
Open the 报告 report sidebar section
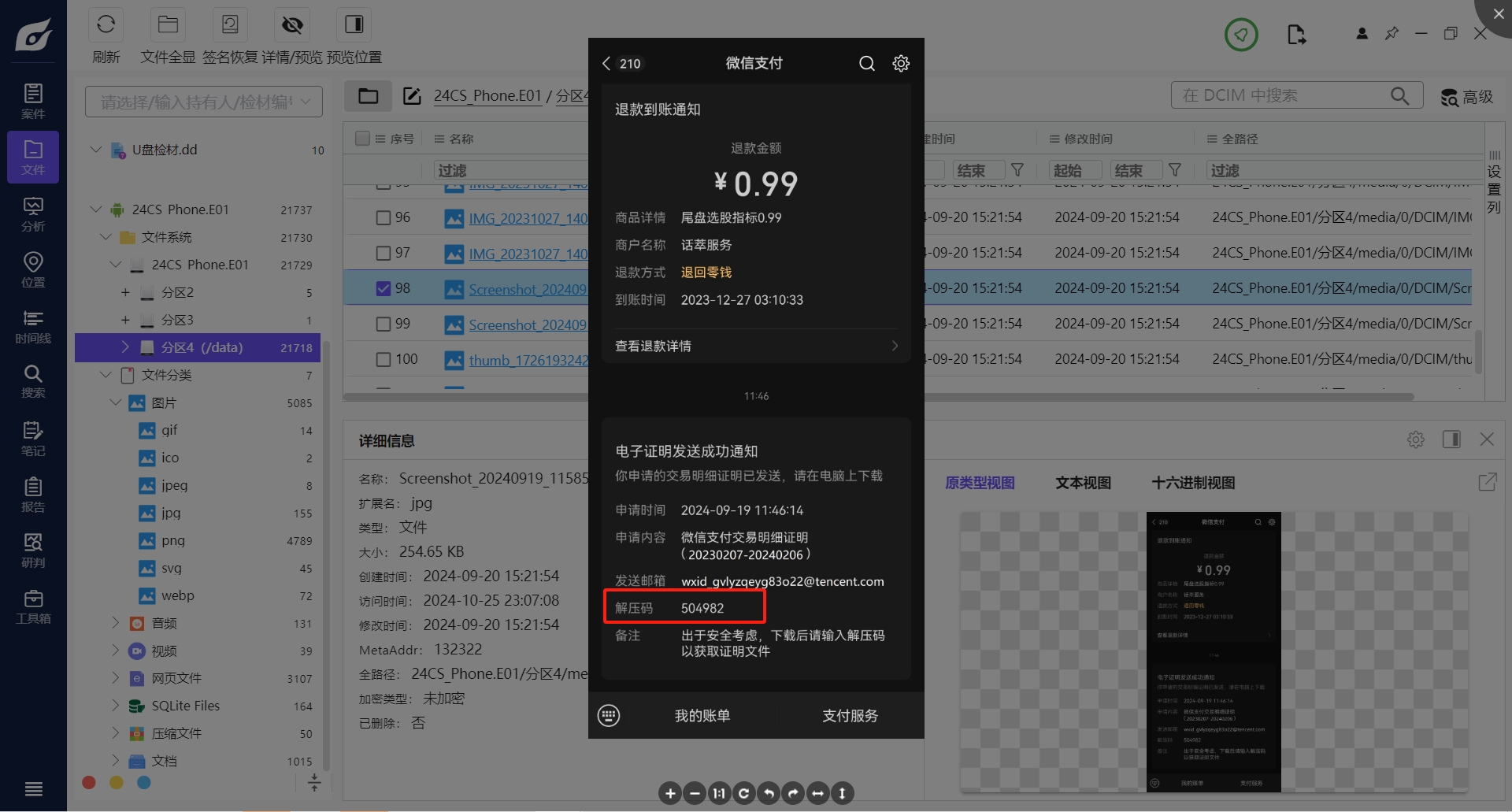(33, 494)
